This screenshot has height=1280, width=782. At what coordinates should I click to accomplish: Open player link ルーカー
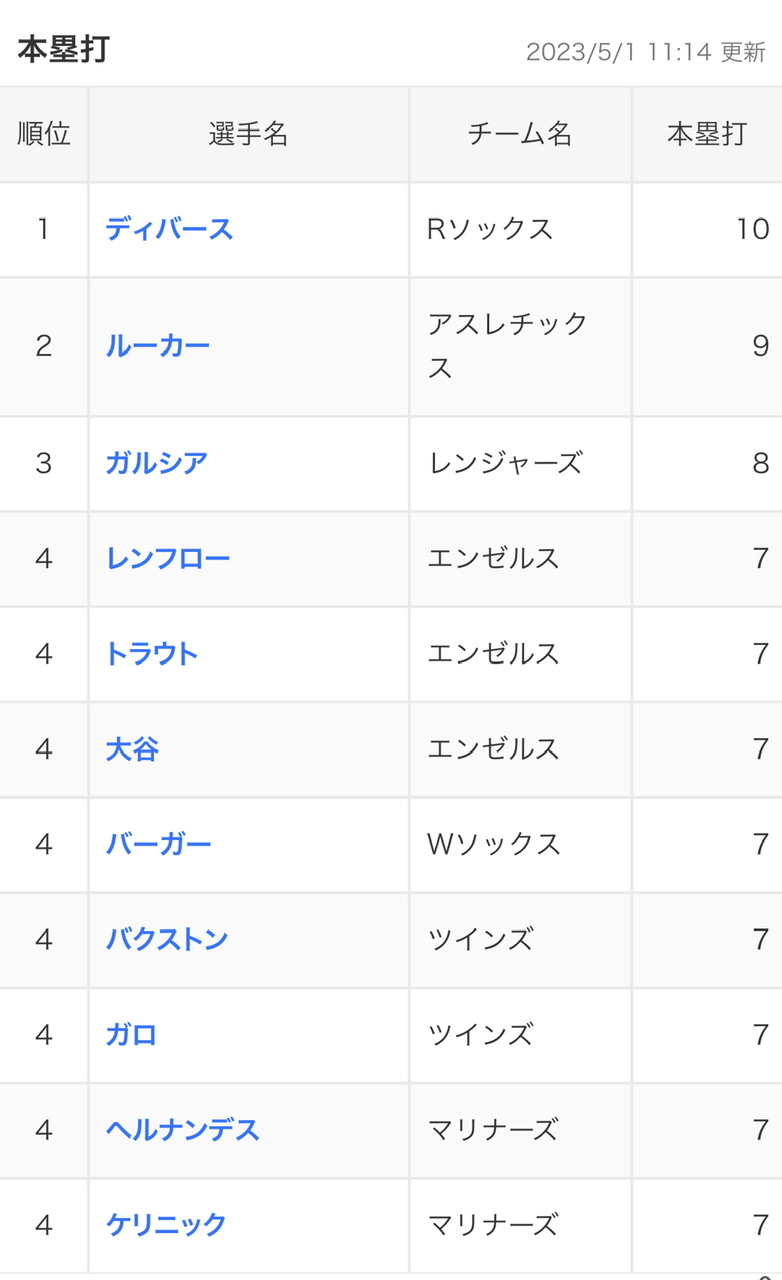pos(158,346)
